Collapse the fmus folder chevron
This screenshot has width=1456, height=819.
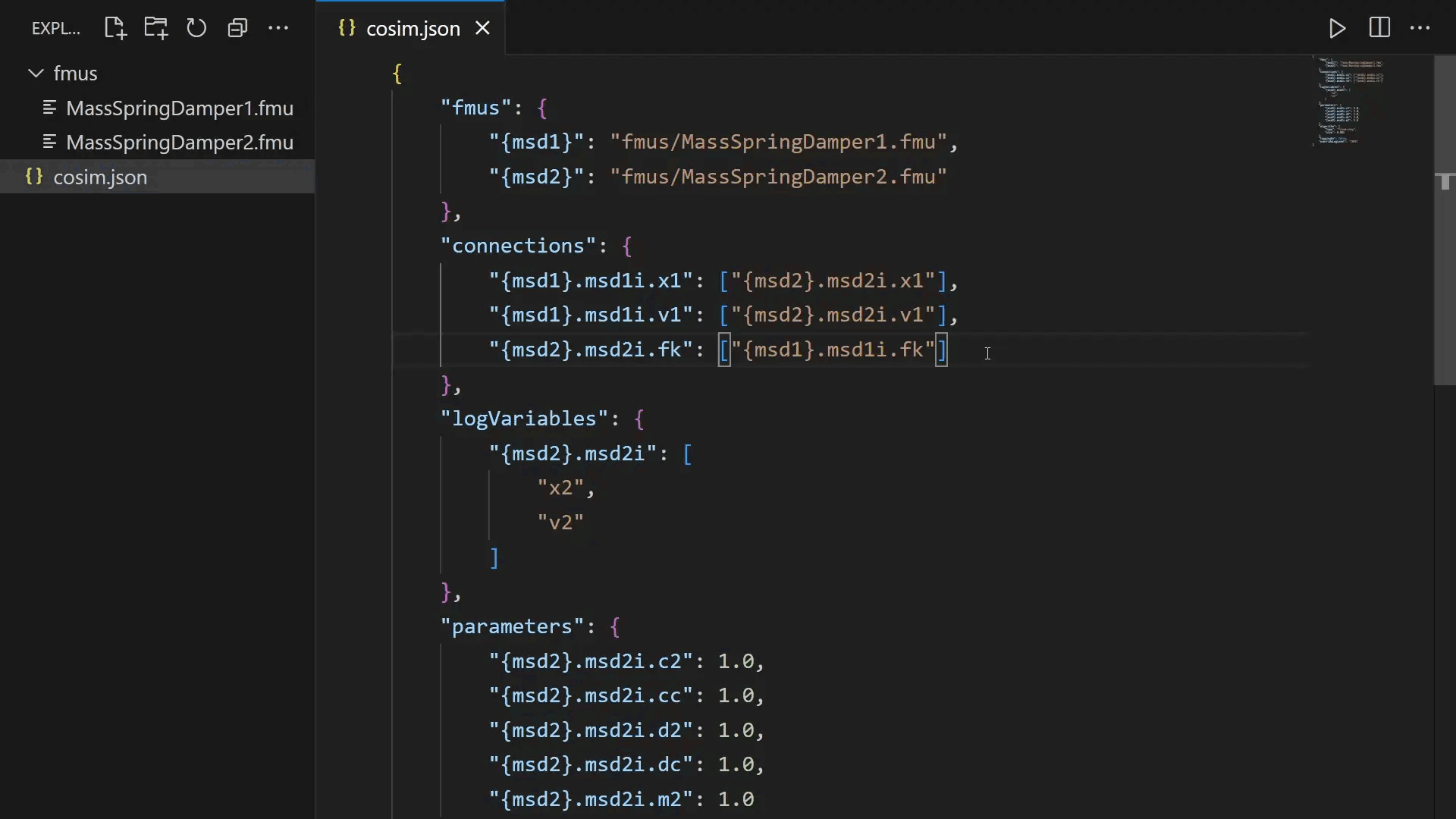36,74
